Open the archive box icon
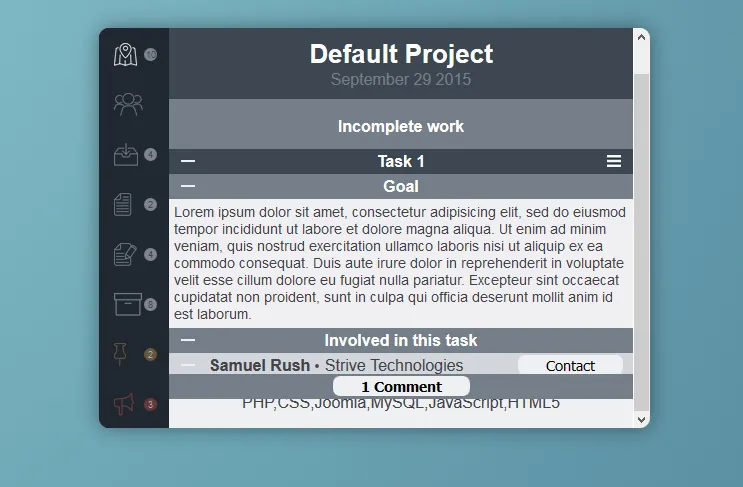The image size is (743, 487). [x=128, y=304]
